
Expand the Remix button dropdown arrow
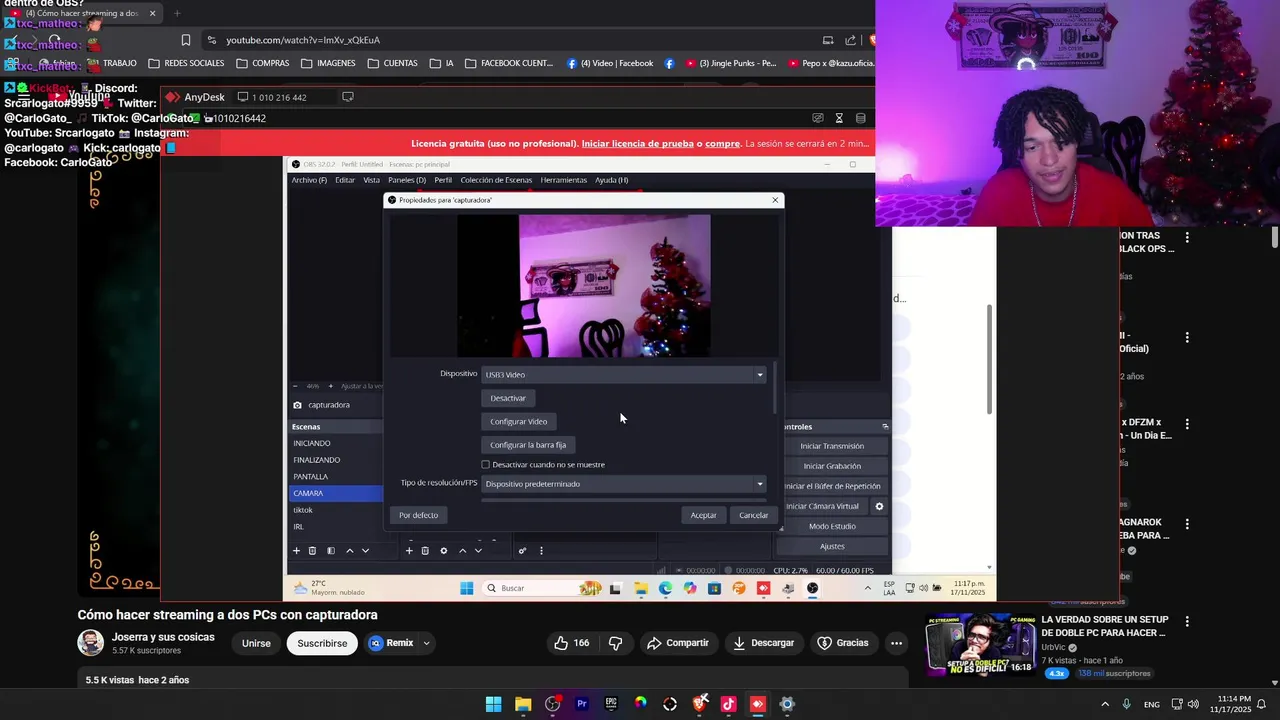(426, 643)
